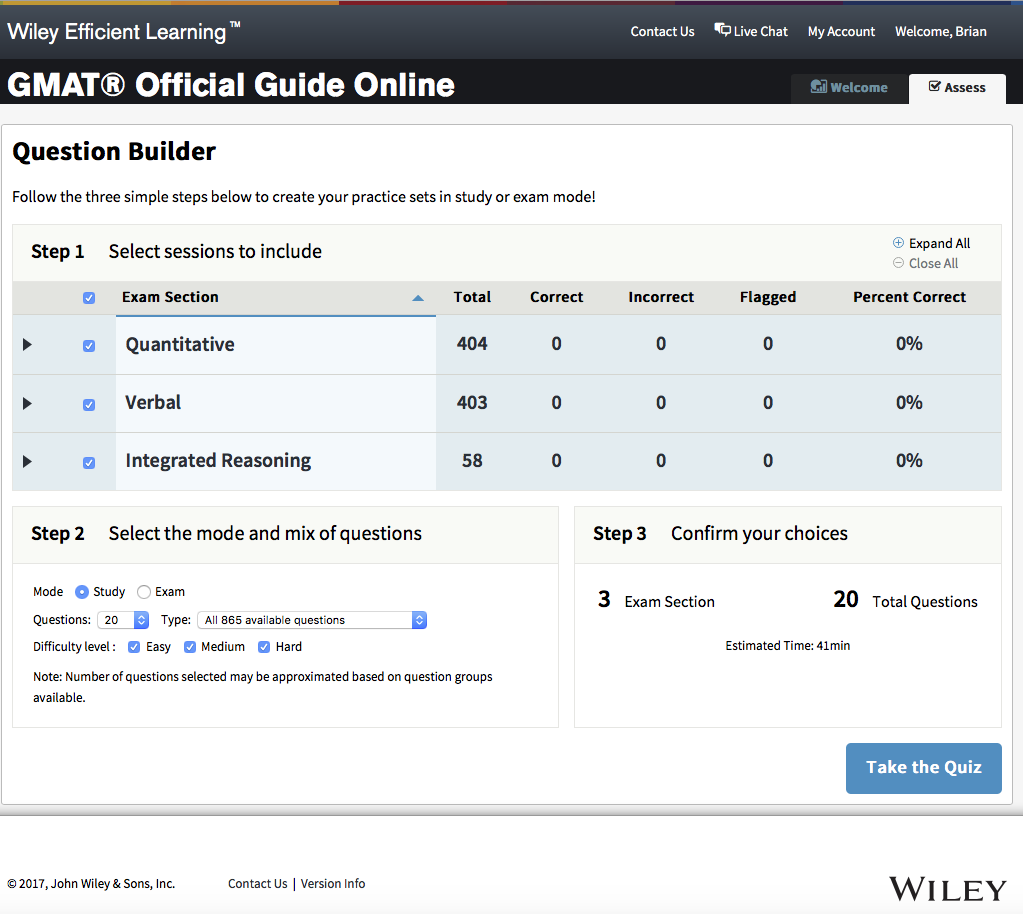Click the checkmark icon on the Assess tab

pyautogui.click(x=935, y=87)
